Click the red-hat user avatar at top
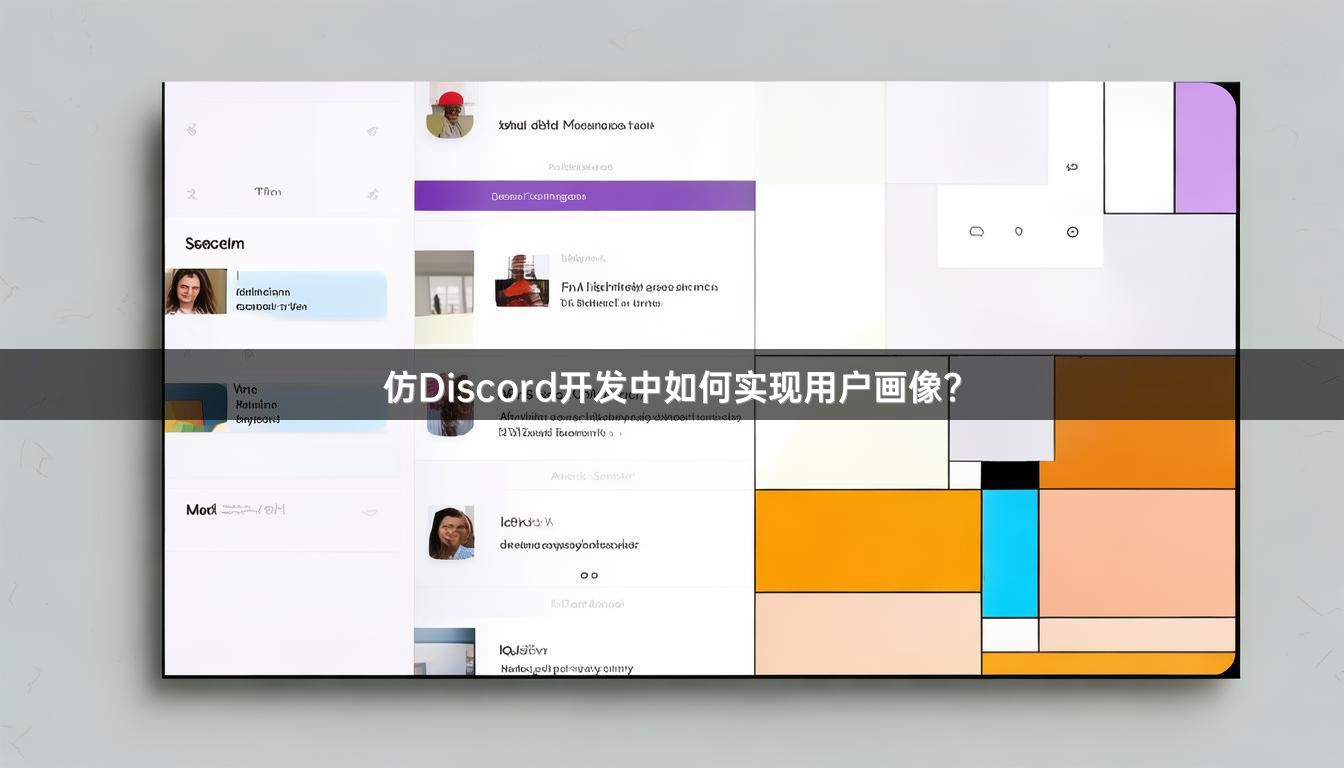The height and width of the screenshot is (768, 1344). 450,113
